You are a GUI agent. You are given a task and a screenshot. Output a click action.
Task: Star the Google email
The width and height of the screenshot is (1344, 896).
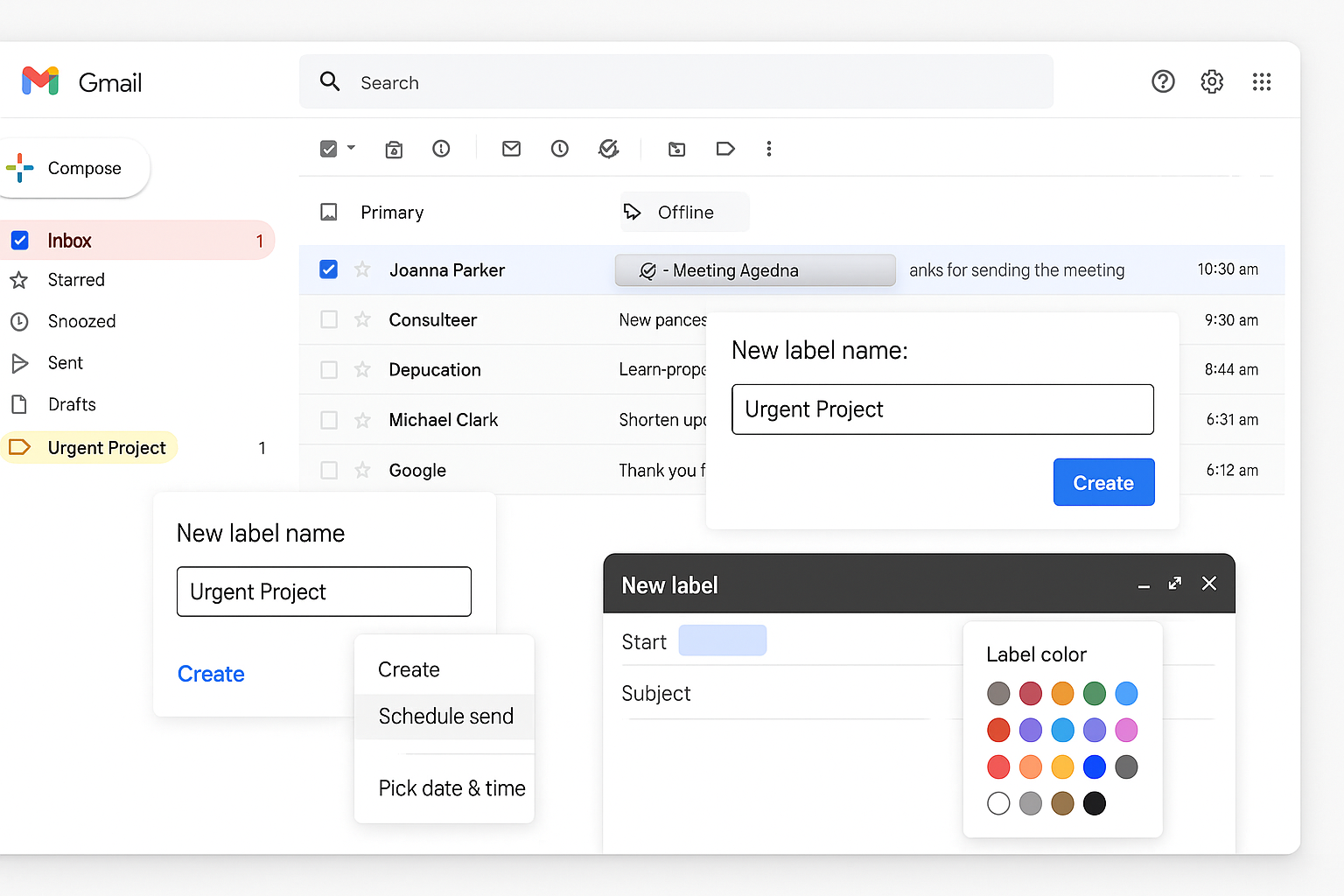362,470
